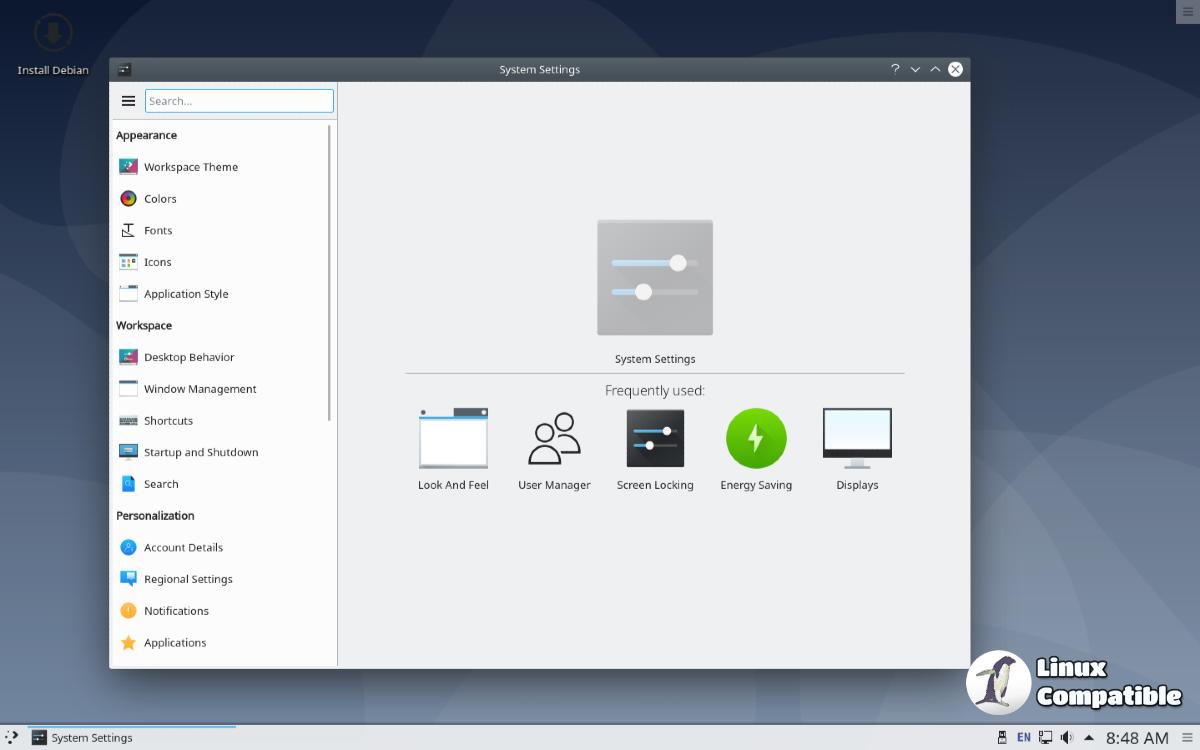Open the application launcher in the taskbar
Image resolution: width=1200 pixels, height=750 pixels.
[x=12, y=738]
